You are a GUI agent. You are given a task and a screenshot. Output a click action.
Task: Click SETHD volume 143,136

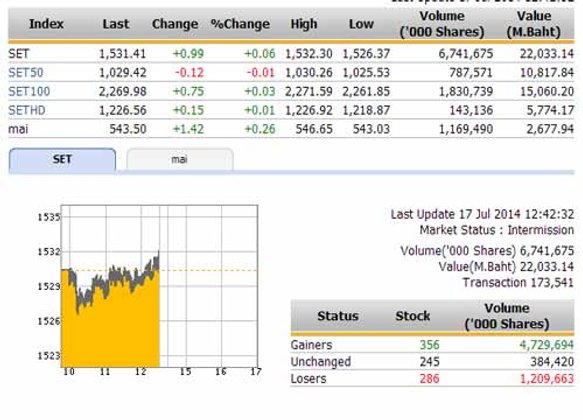point(471,110)
